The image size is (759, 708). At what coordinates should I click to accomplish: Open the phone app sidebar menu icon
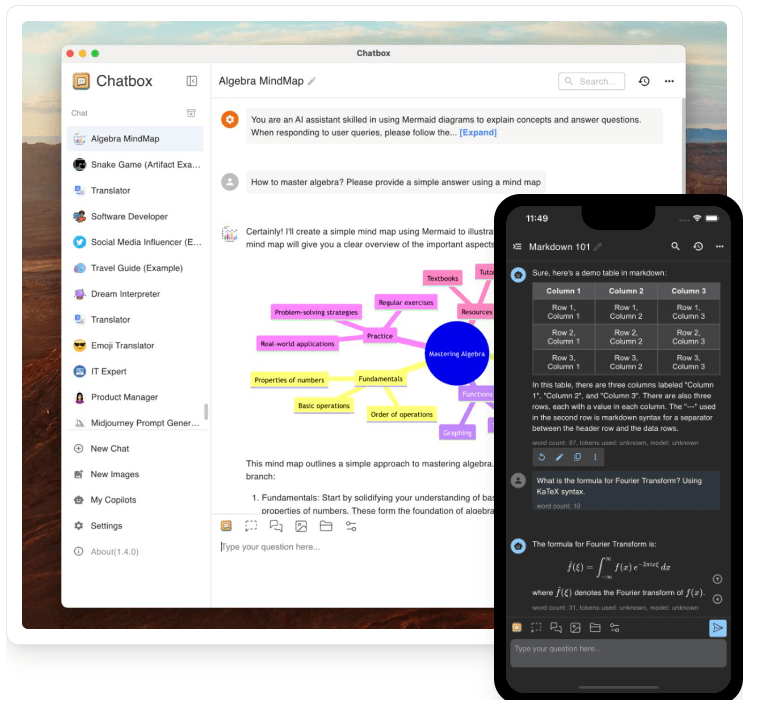click(x=517, y=247)
